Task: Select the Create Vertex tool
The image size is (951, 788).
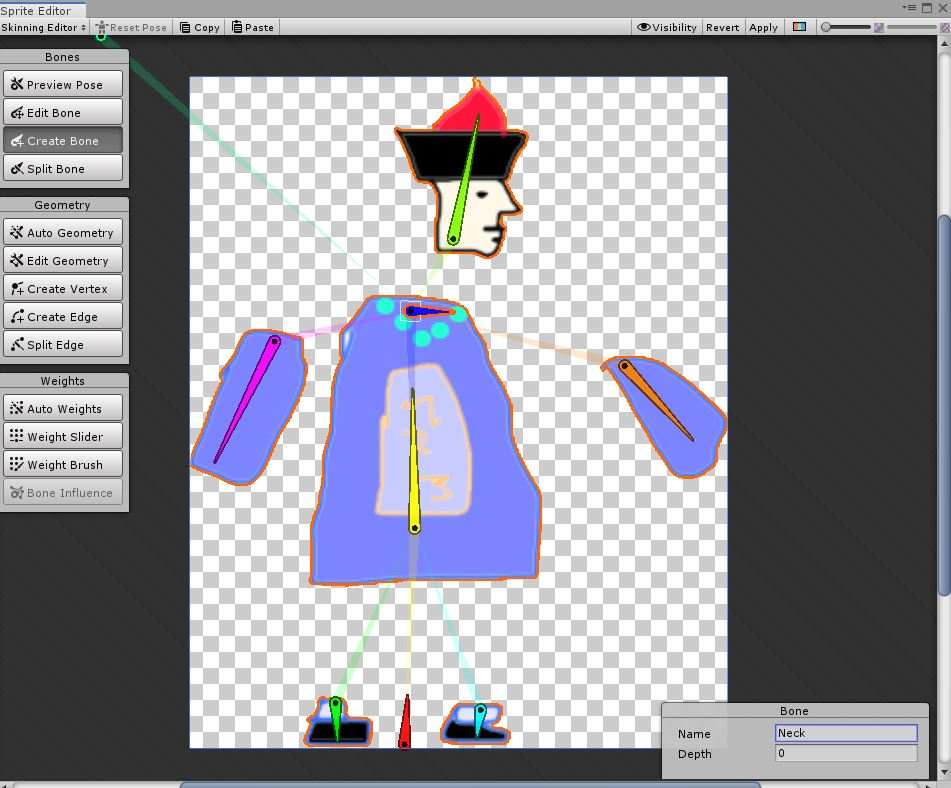Action: 62,288
